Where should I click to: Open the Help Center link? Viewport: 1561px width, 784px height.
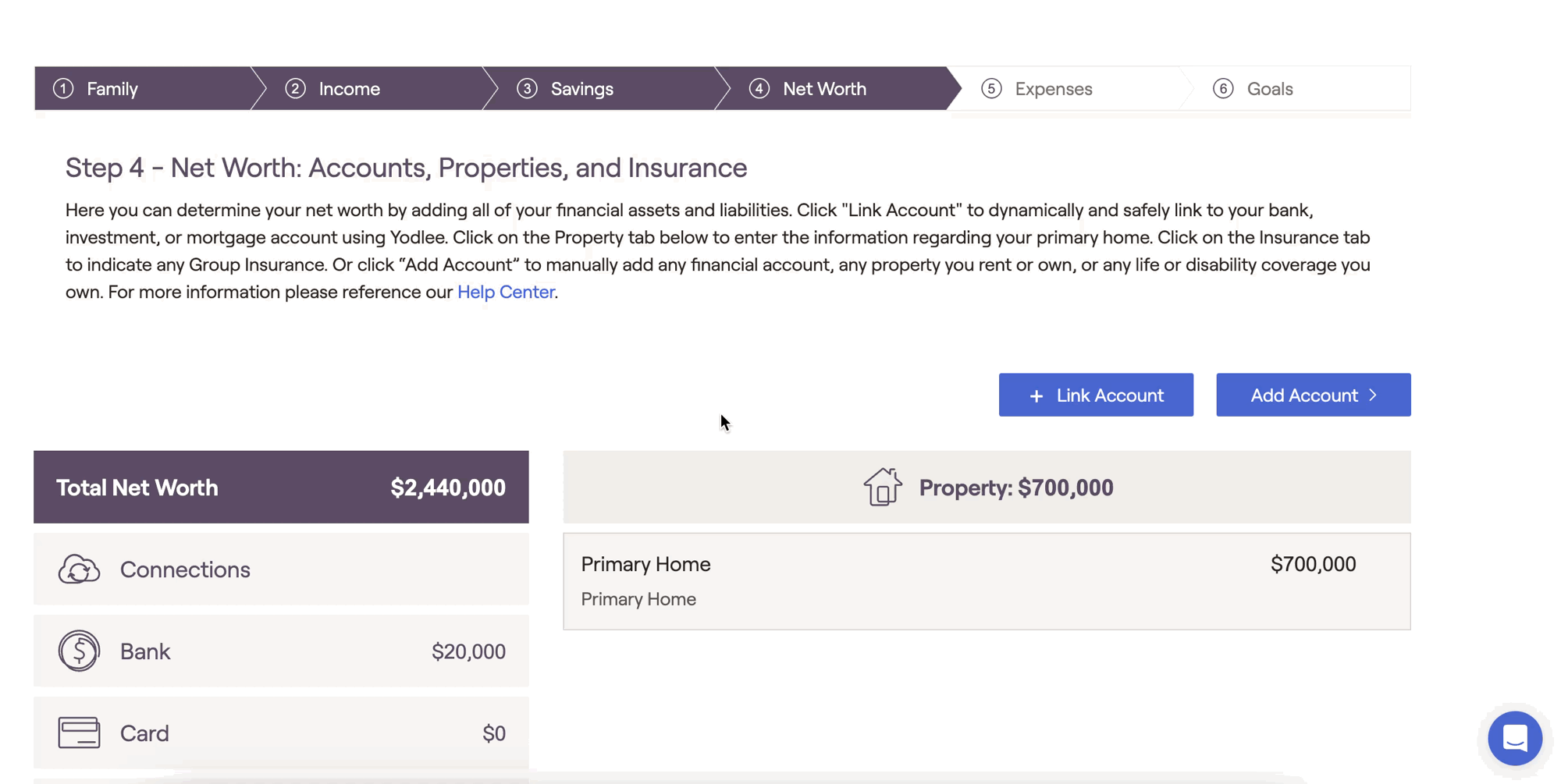click(506, 292)
